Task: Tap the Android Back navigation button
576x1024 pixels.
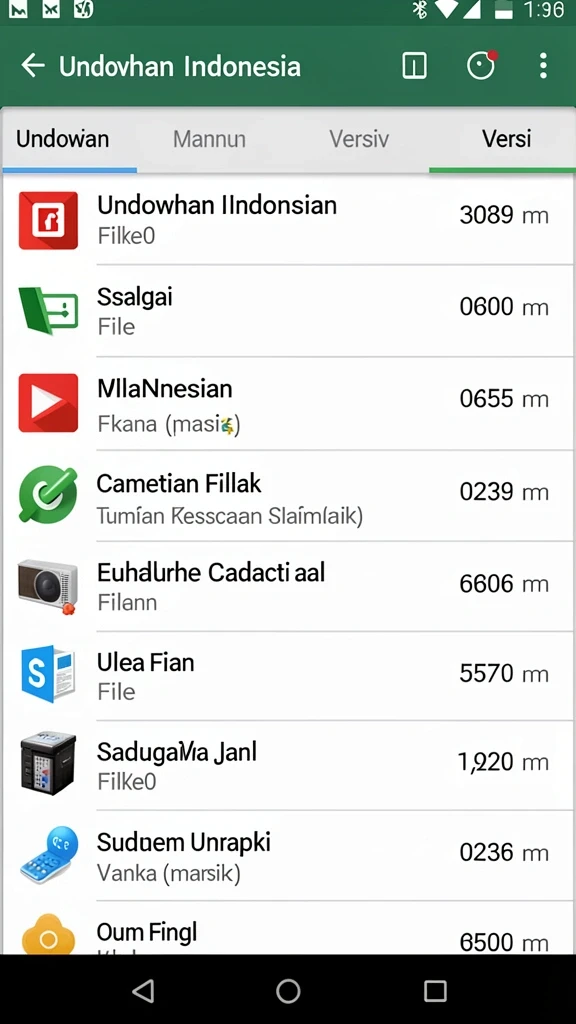Action: pos(143,991)
